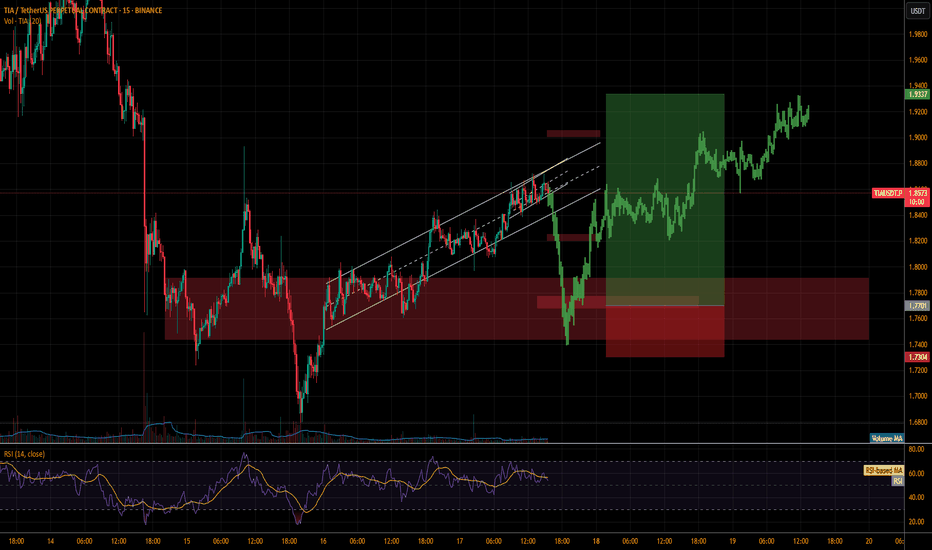The width and height of the screenshot is (932, 550).
Task: Click the 1.8800 price axis value
Action: pos(918,164)
